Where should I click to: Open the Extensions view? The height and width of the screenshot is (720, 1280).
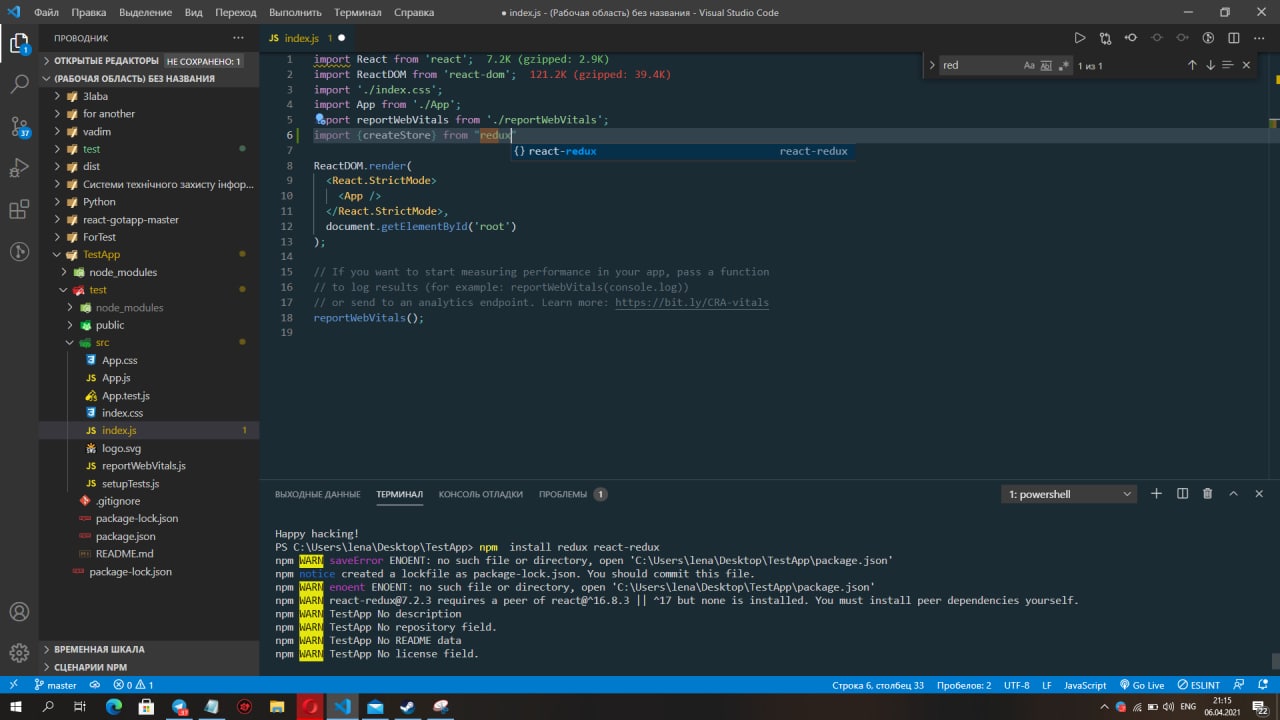click(19, 210)
